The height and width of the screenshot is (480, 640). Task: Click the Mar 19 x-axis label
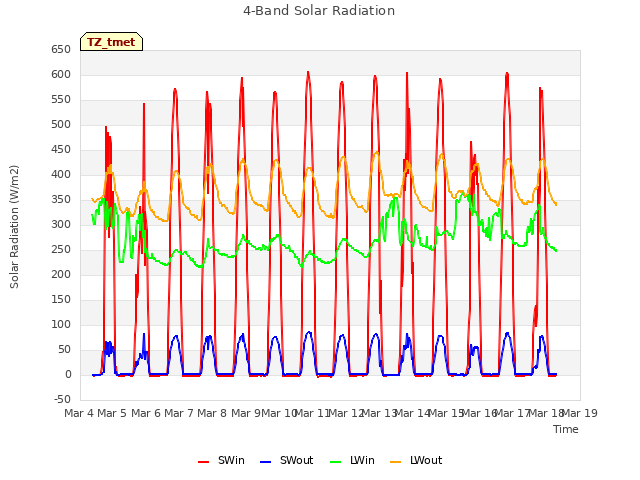(580, 413)
